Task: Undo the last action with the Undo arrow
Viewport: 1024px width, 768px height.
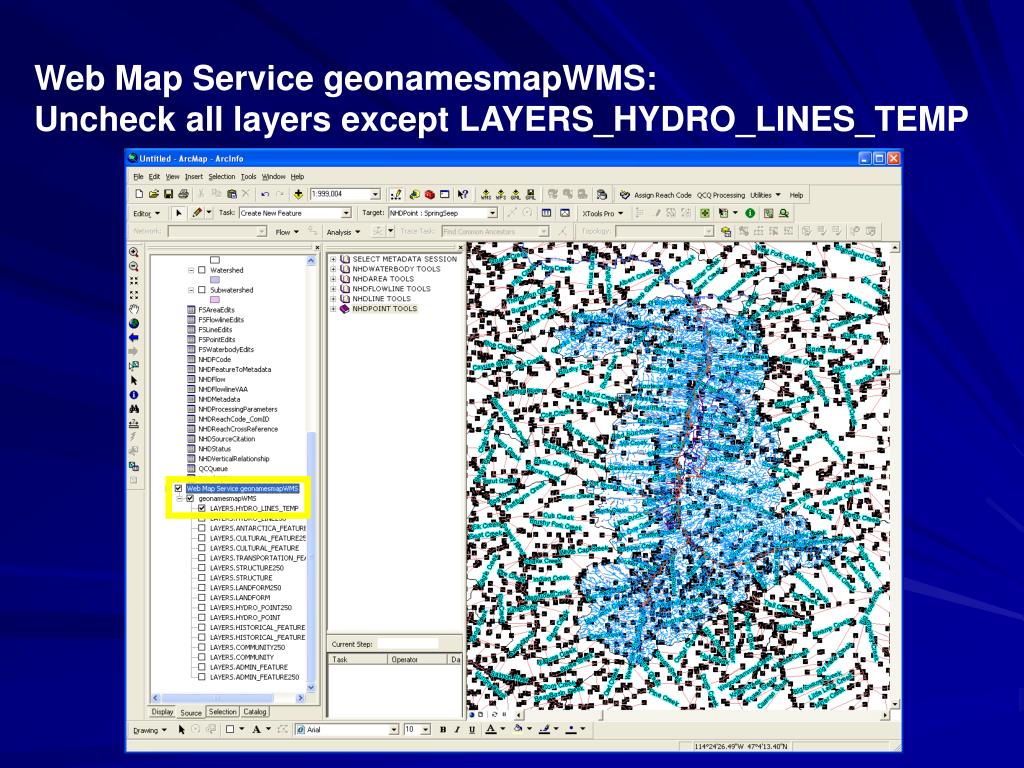Action: click(264, 194)
